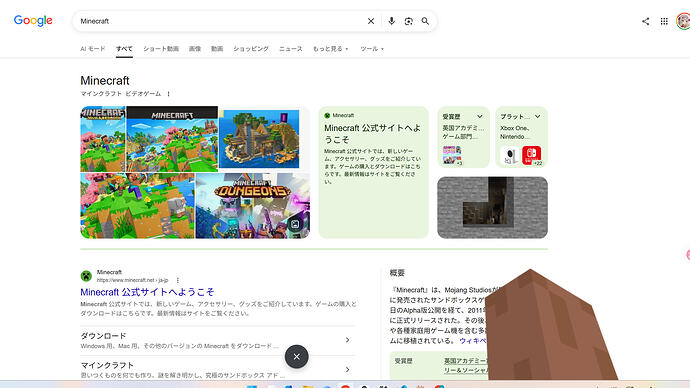Open the Minecraft 公式サイトへようこそ result link
Screen dimensions: 690x388
coord(147,292)
